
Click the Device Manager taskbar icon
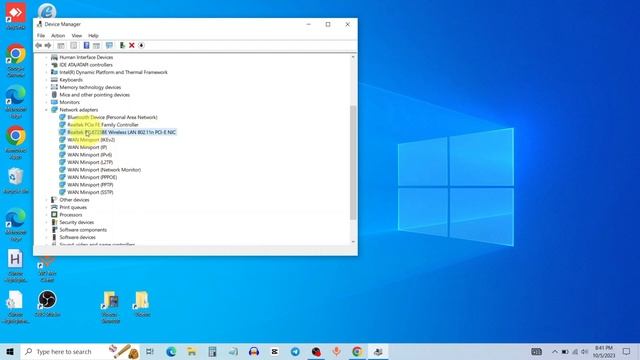[378, 351]
